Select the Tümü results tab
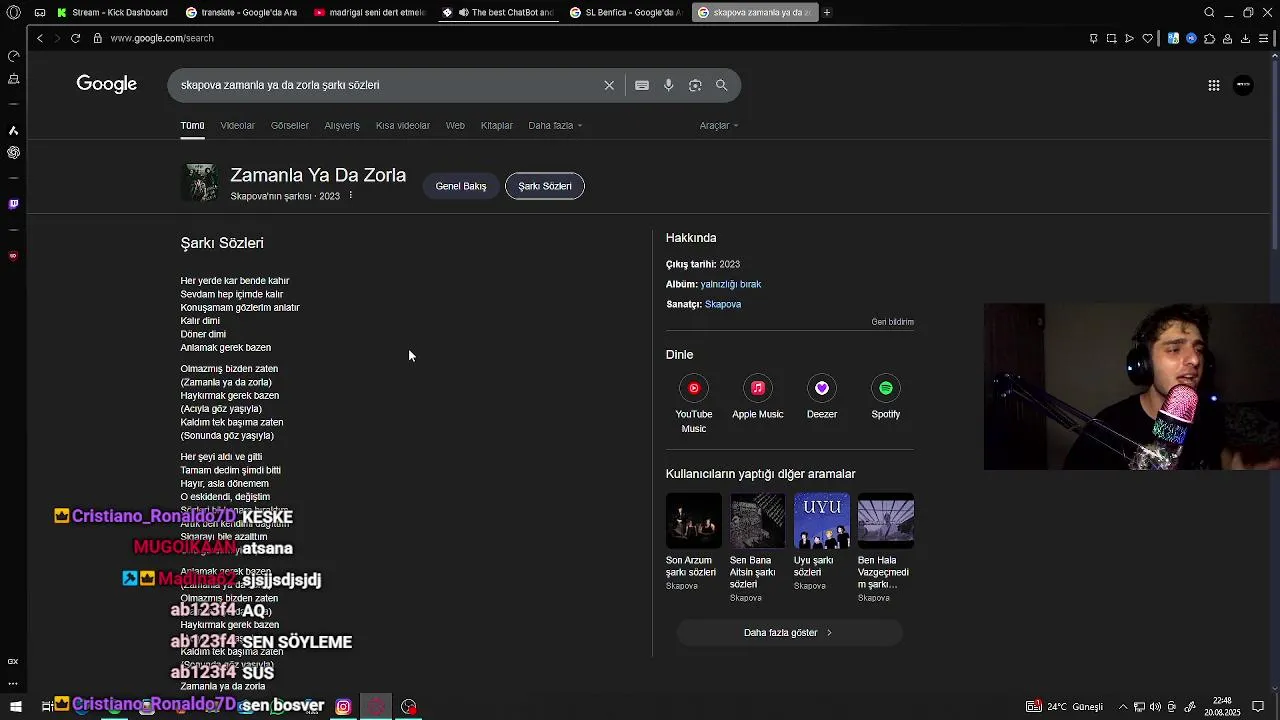The width and height of the screenshot is (1280, 720). (x=192, y=125)
